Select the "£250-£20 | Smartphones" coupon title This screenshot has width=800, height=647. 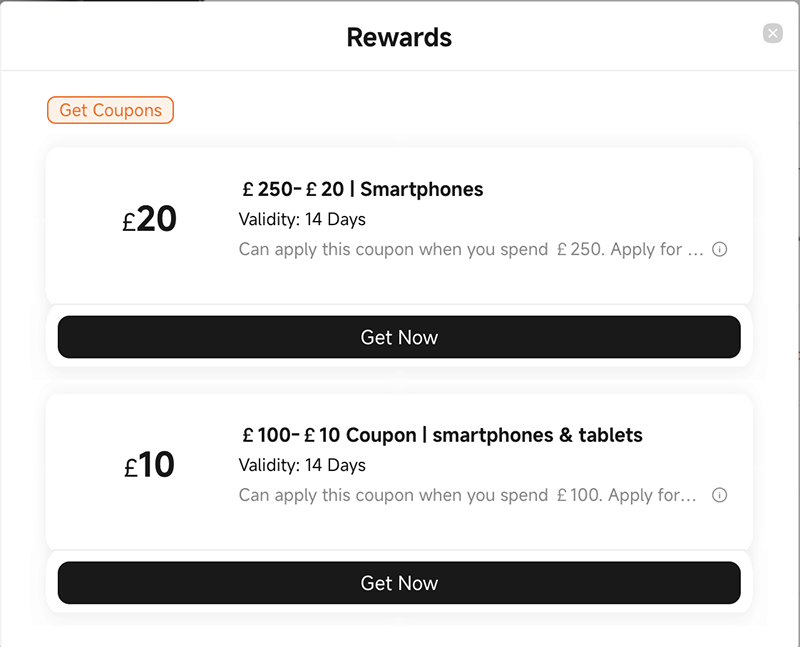[362, 189]
